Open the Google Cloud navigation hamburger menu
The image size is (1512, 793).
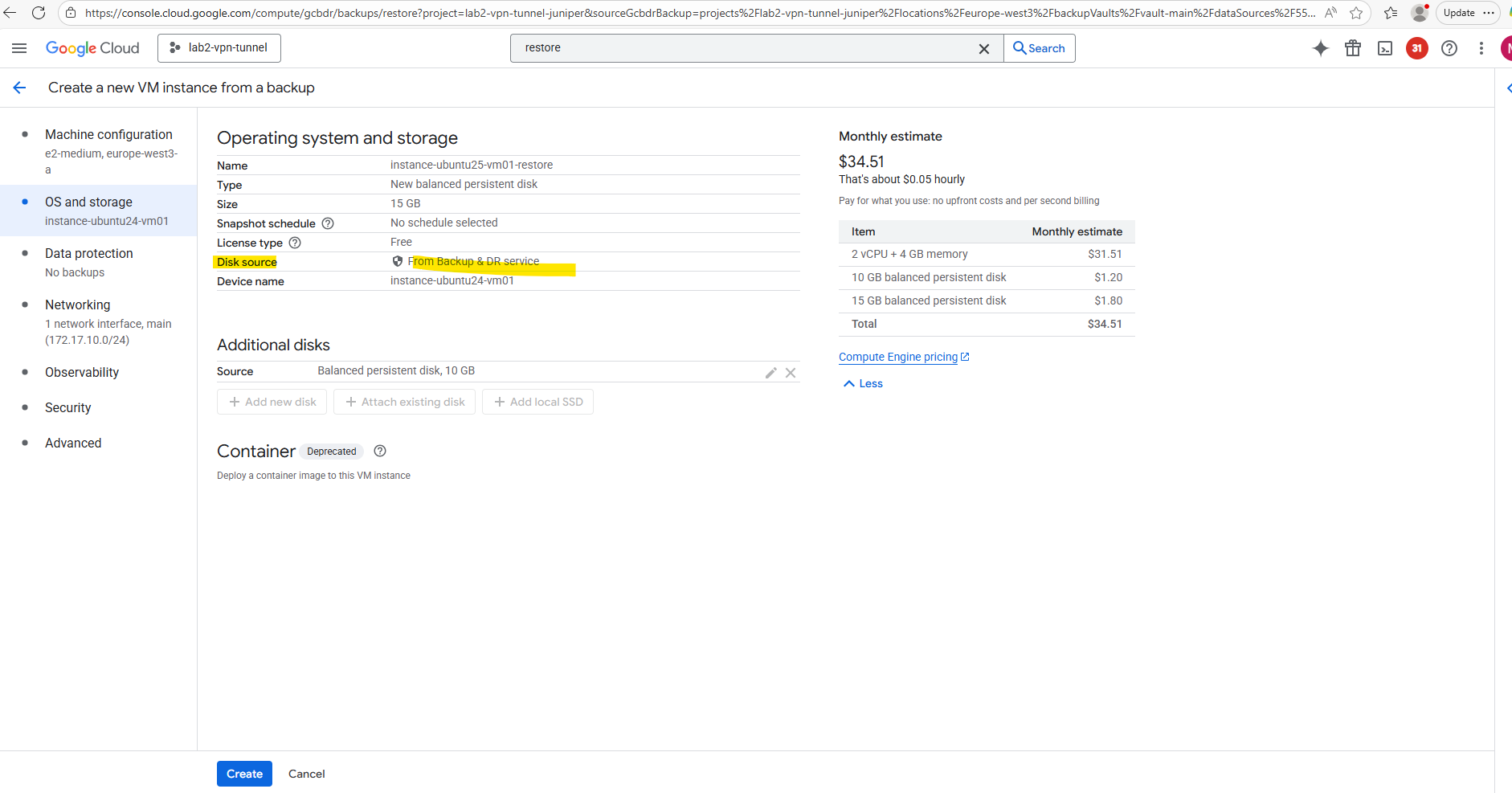coord(19,48)
